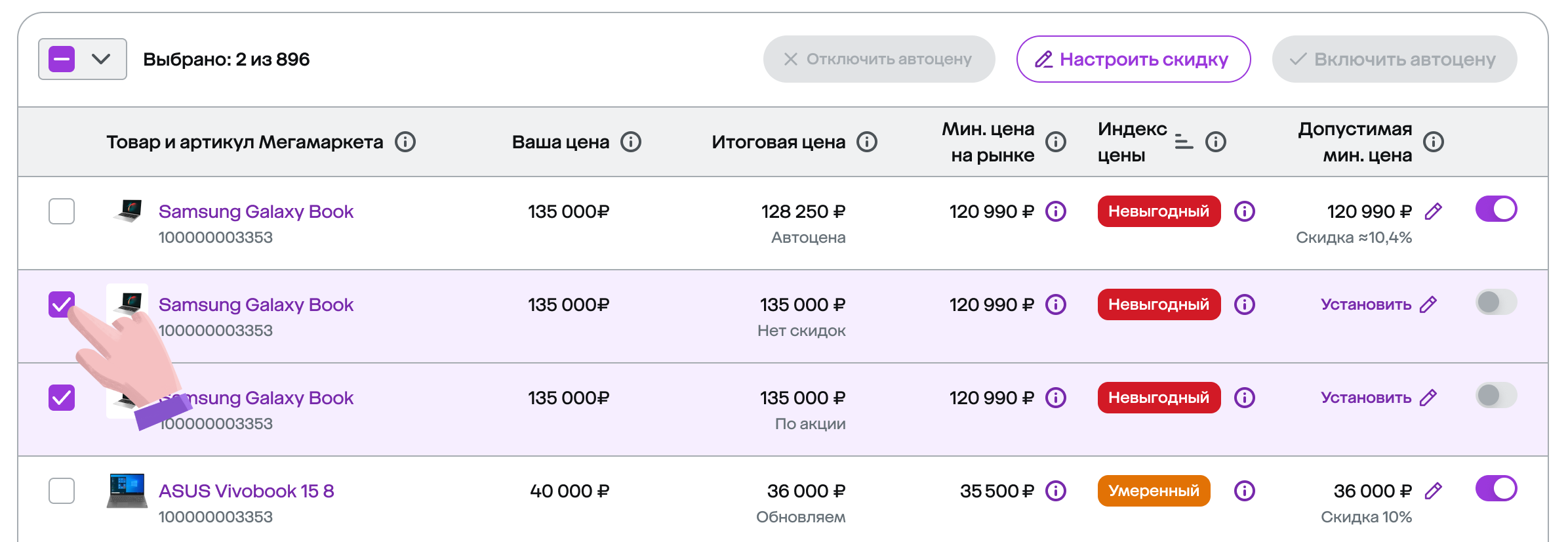
Task: Click pencil next to 'Установить' in 'По акции' row
Action: 1428,398
